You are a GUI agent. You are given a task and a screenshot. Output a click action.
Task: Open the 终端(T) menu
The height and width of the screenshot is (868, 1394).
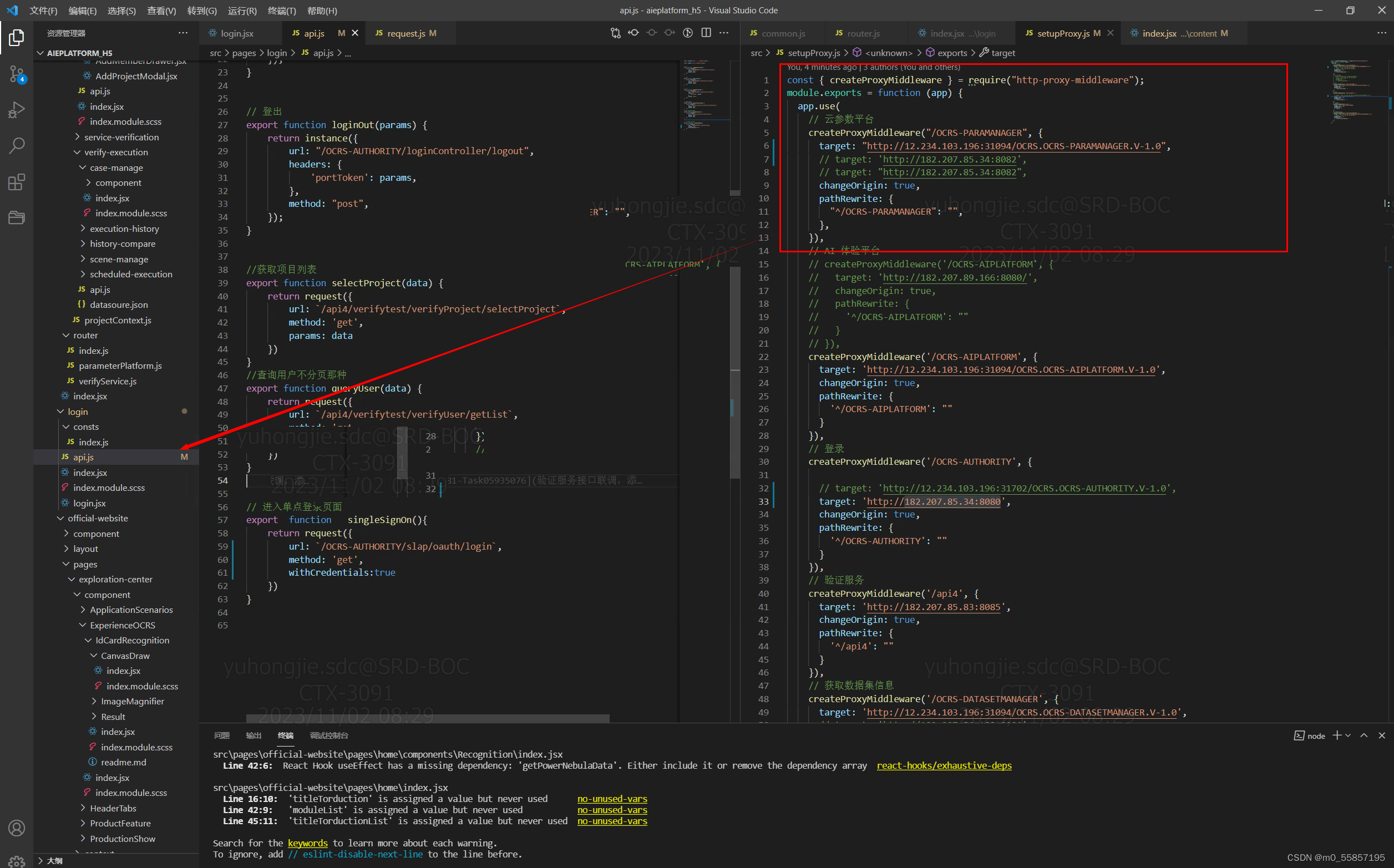(x=282, y=11)
